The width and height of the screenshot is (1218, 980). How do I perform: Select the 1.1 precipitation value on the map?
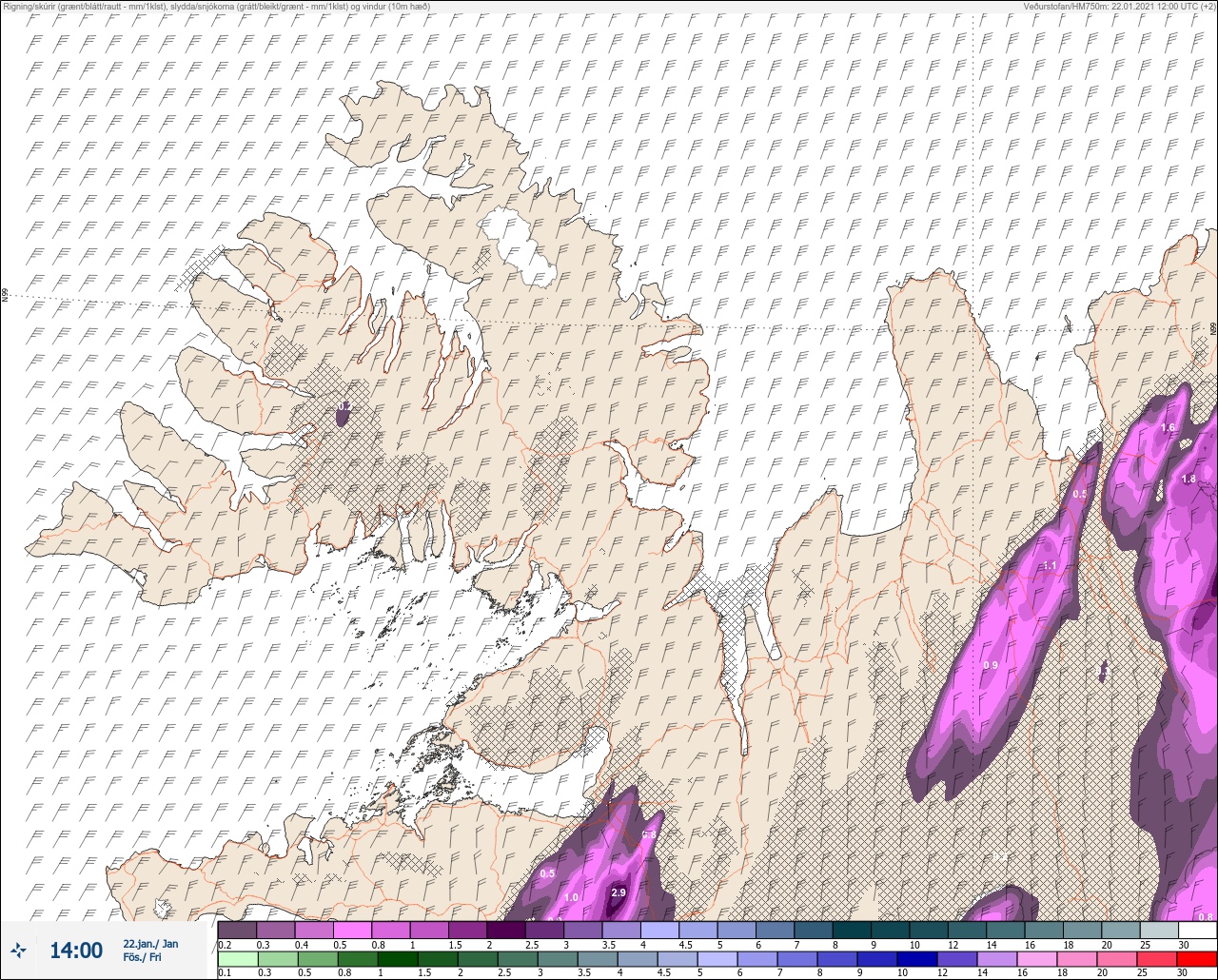click(1051, 565)
